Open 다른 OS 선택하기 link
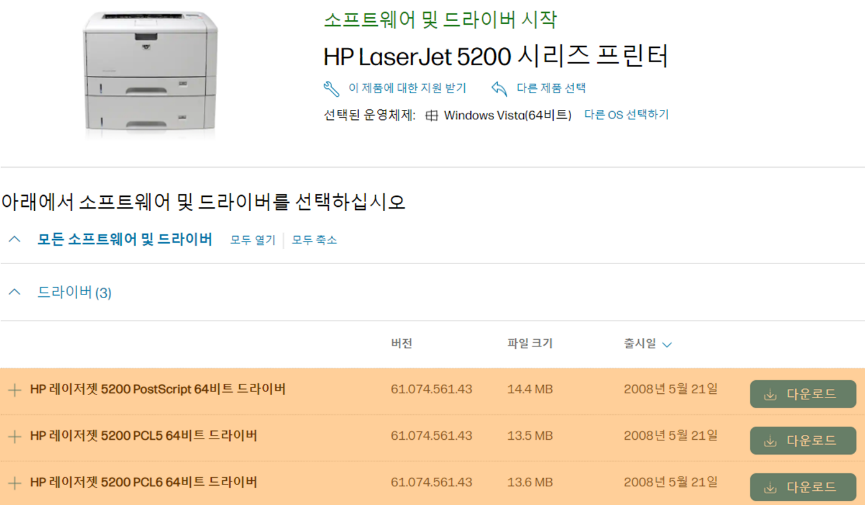Viewport: 865px width, 505px height. pos(626,115)
